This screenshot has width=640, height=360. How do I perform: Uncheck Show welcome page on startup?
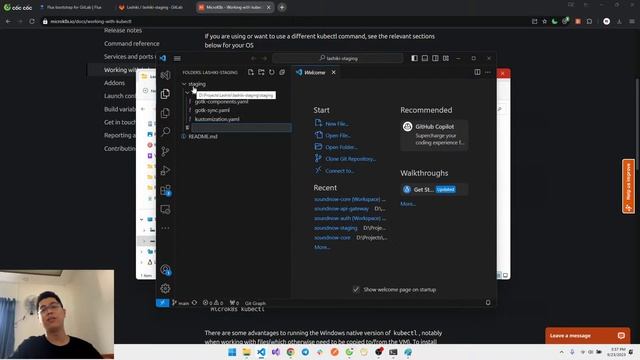click(x=356, y=289)
